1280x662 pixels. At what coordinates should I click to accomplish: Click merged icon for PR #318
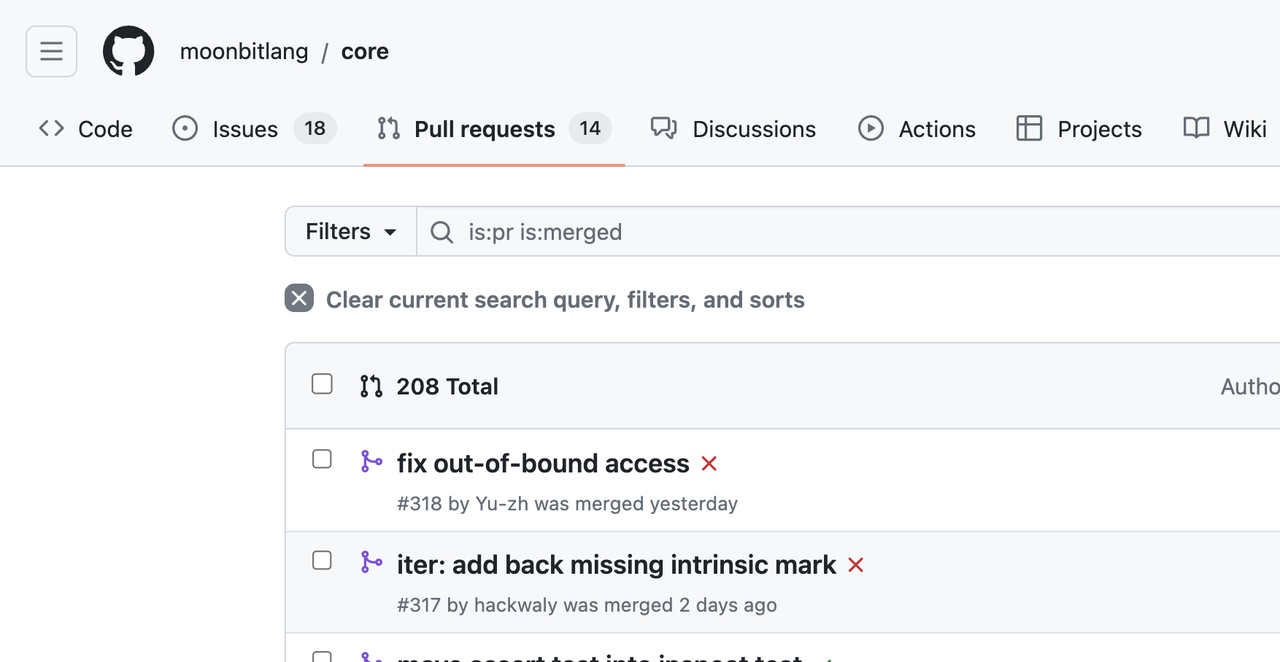(371, 461)
